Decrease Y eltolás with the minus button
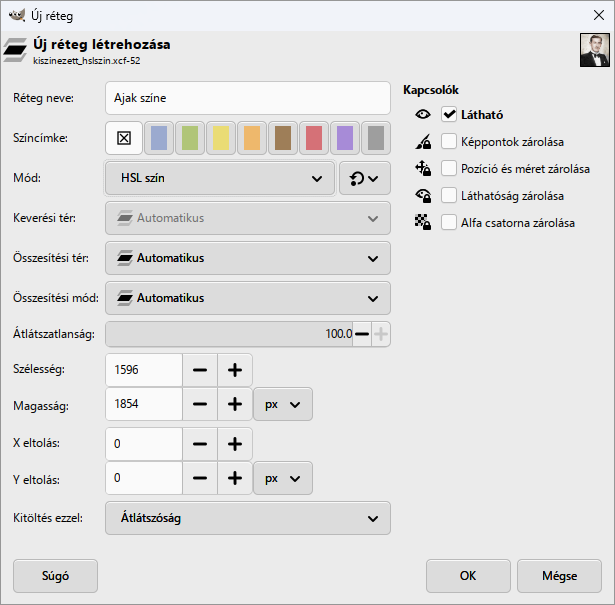 click(200, 478)
